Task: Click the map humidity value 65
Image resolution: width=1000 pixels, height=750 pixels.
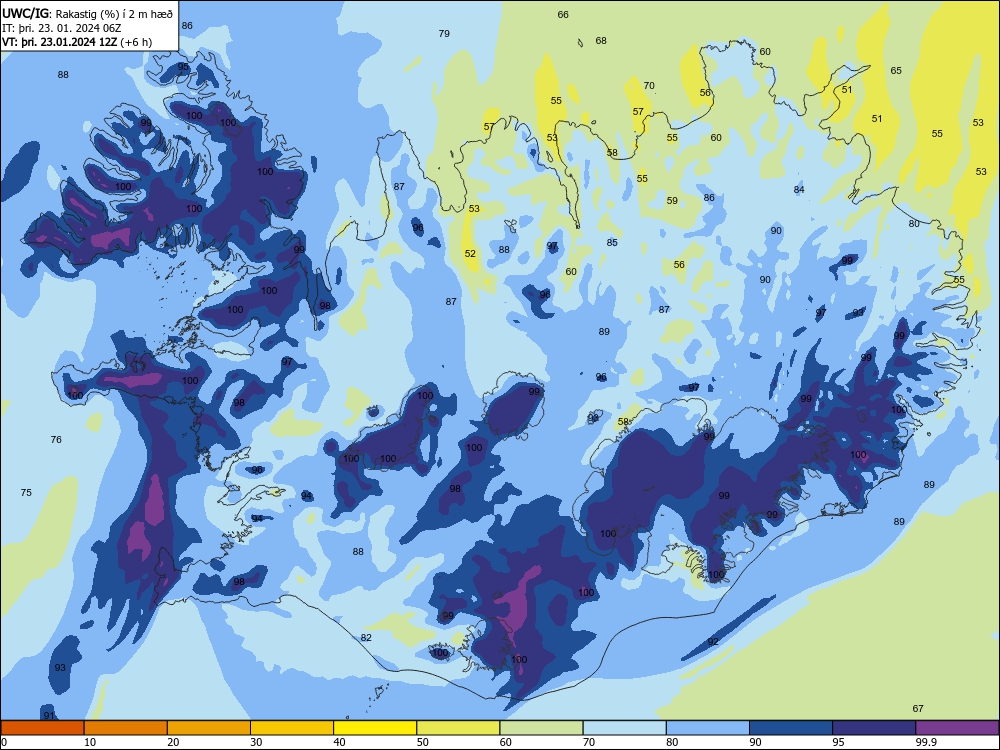Action: [896, 71]
